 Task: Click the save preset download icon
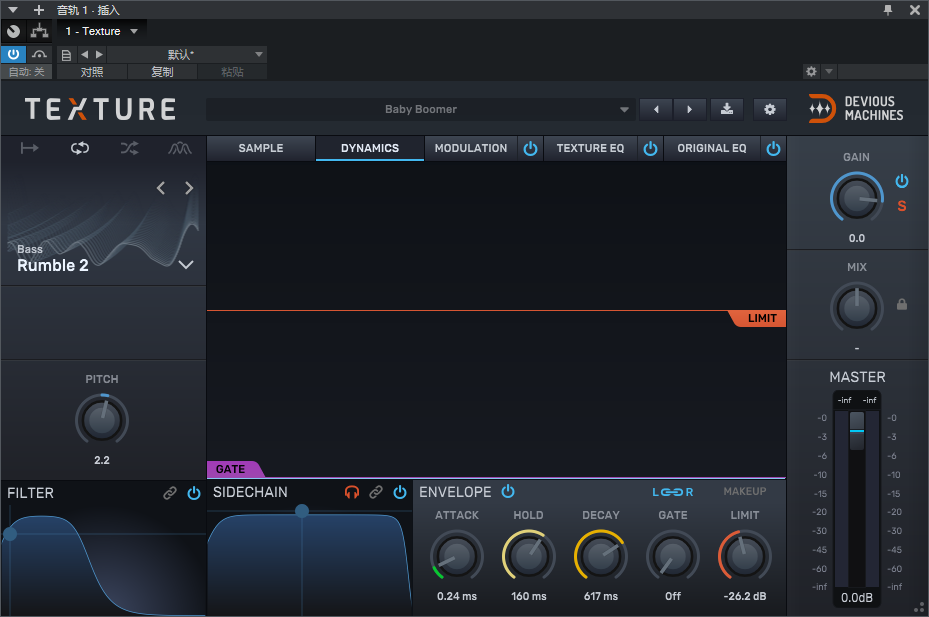point(726,109)
